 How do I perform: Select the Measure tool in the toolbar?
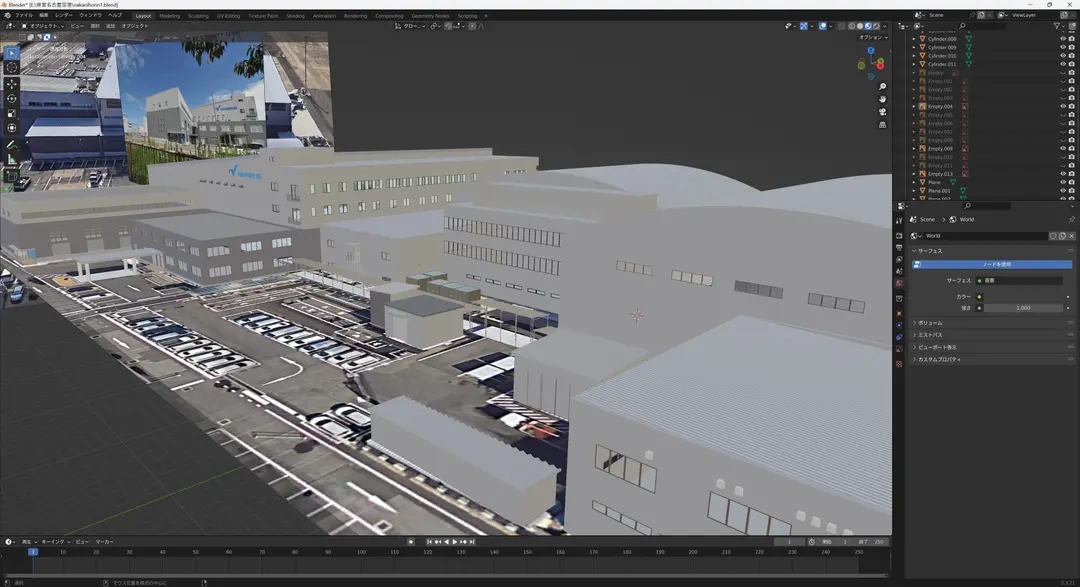click(x=12, y=160)
